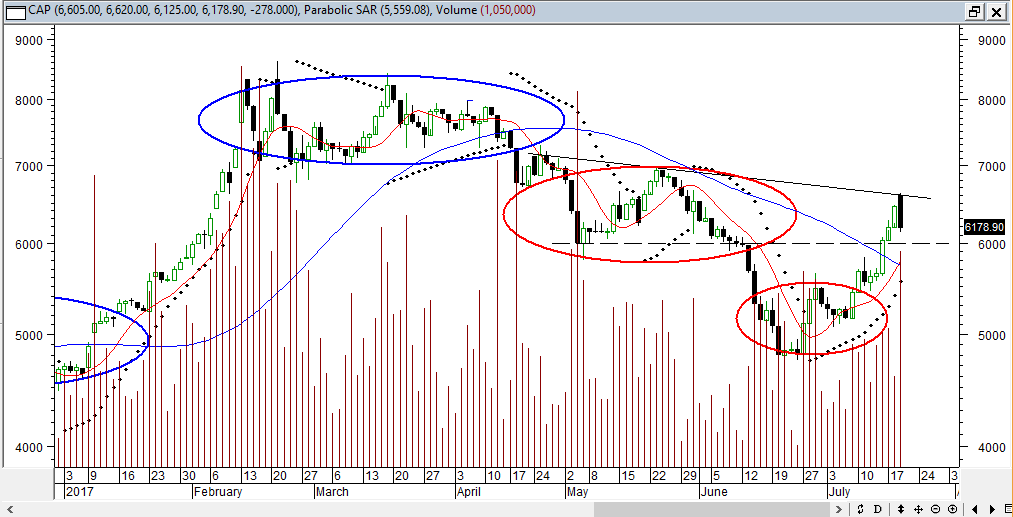
Task: Click the 'February' month label on time axis
Action: coord(218,492)
